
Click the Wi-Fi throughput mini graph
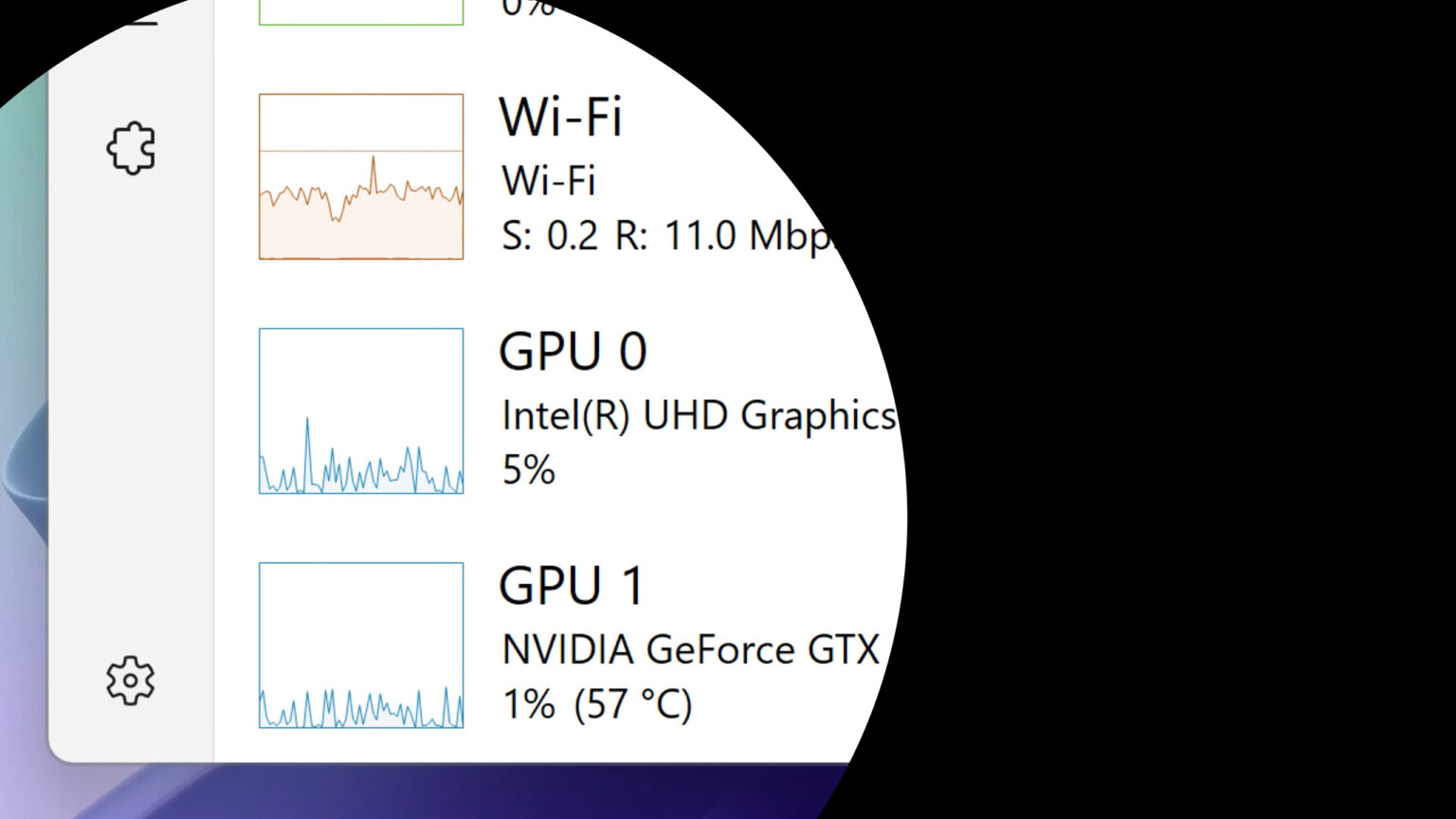tap(360, 175)
